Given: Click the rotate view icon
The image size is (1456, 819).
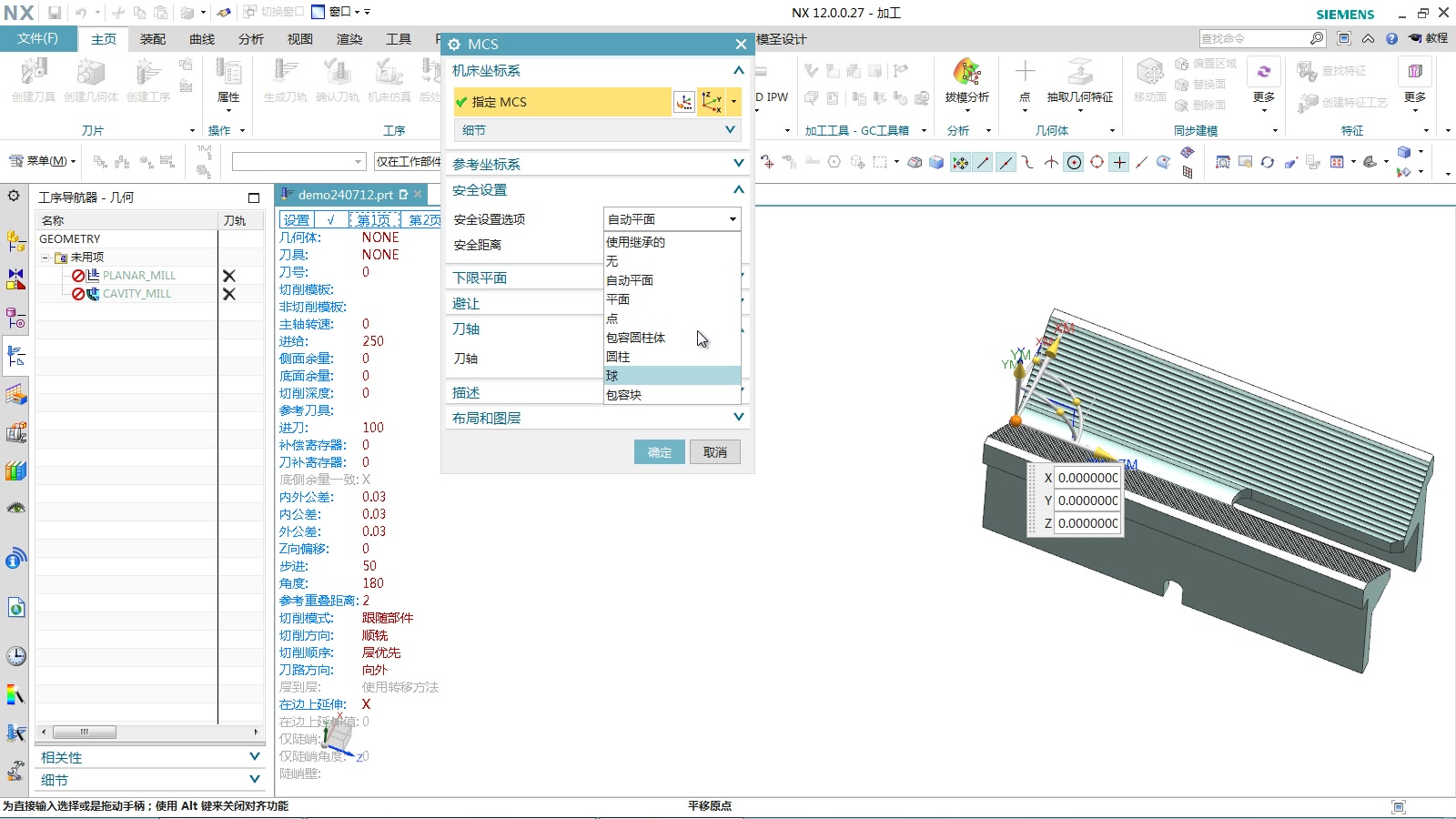Looking at the screenshot, I should coord(1267,162).
